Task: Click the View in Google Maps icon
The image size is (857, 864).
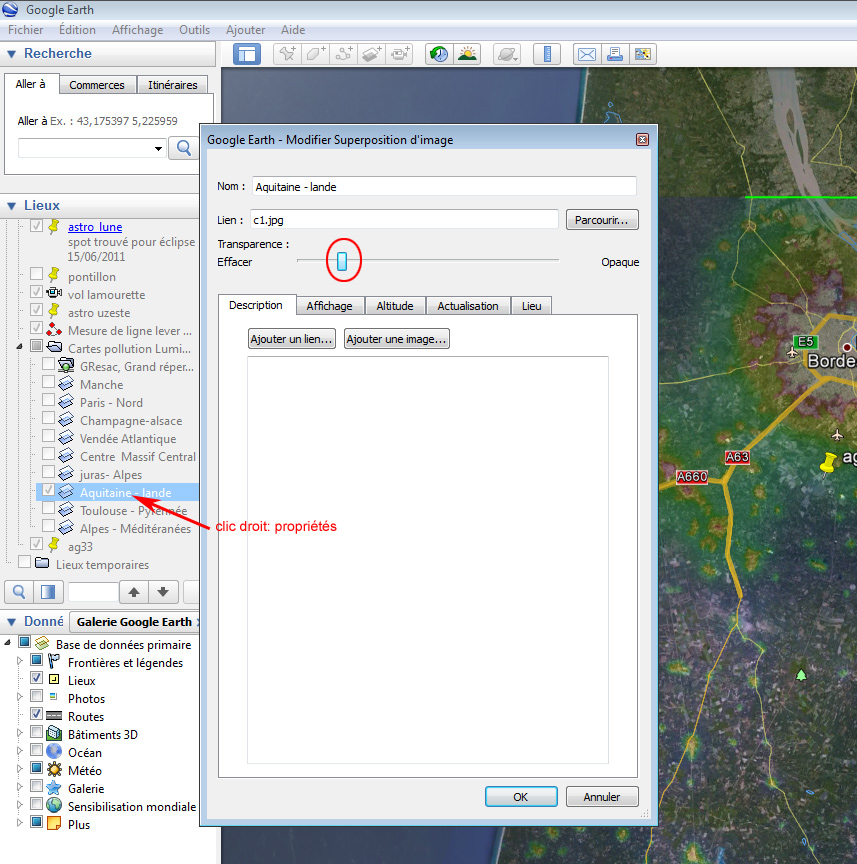Action: [643, 54]
